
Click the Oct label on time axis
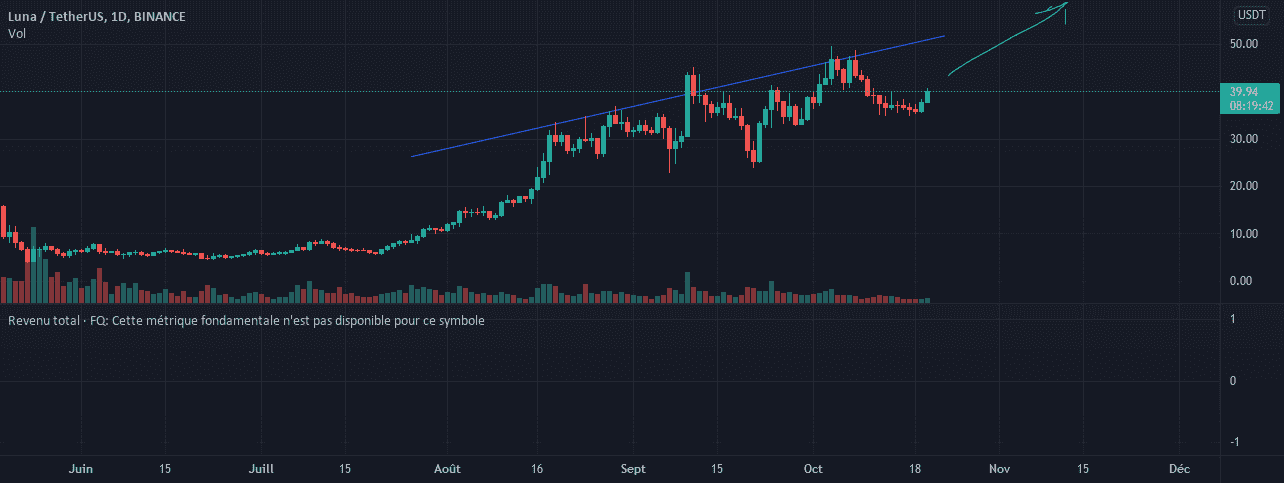click(x=812, y=468)
